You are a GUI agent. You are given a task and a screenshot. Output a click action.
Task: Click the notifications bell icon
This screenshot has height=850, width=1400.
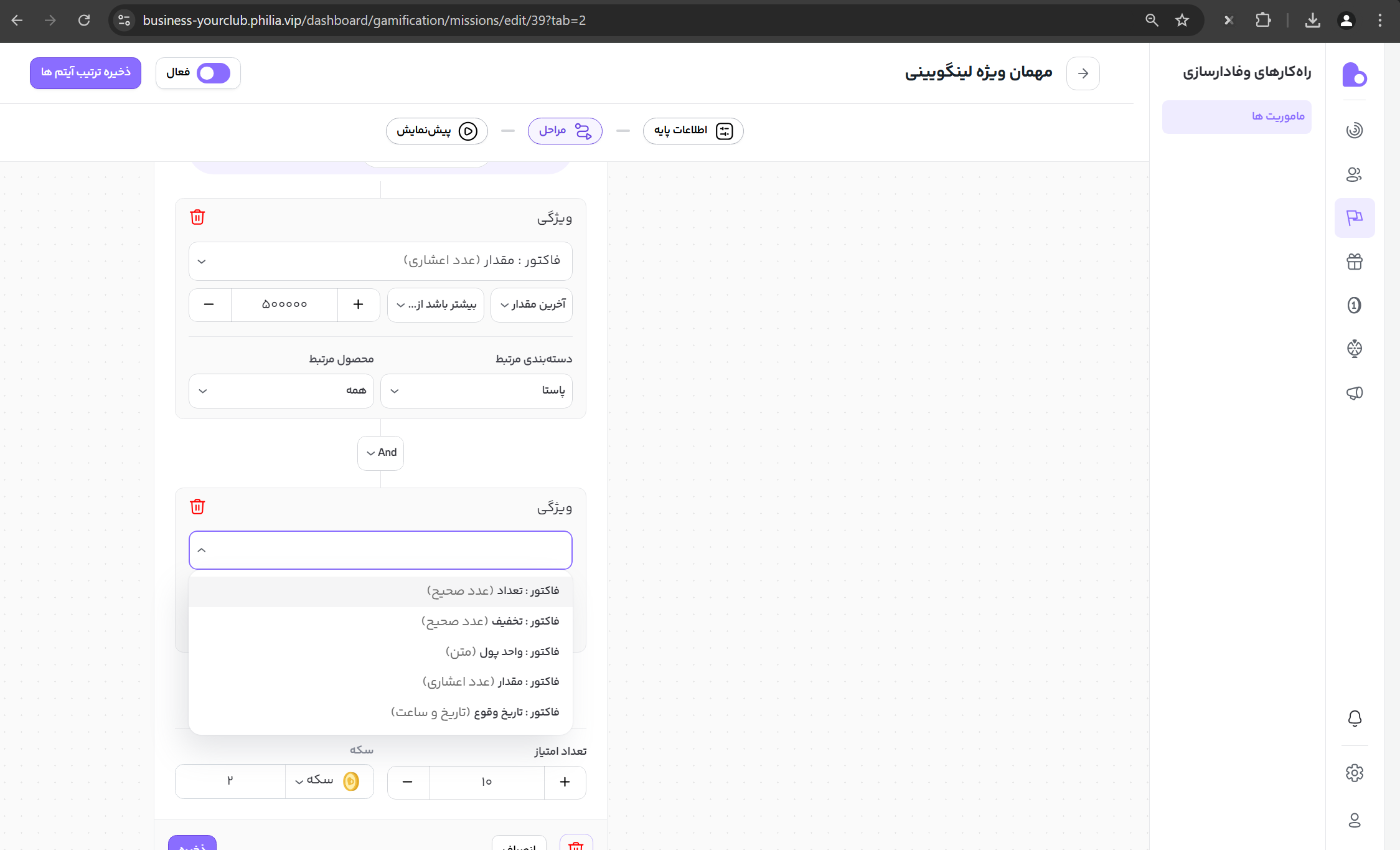(x=1354, y=718)
